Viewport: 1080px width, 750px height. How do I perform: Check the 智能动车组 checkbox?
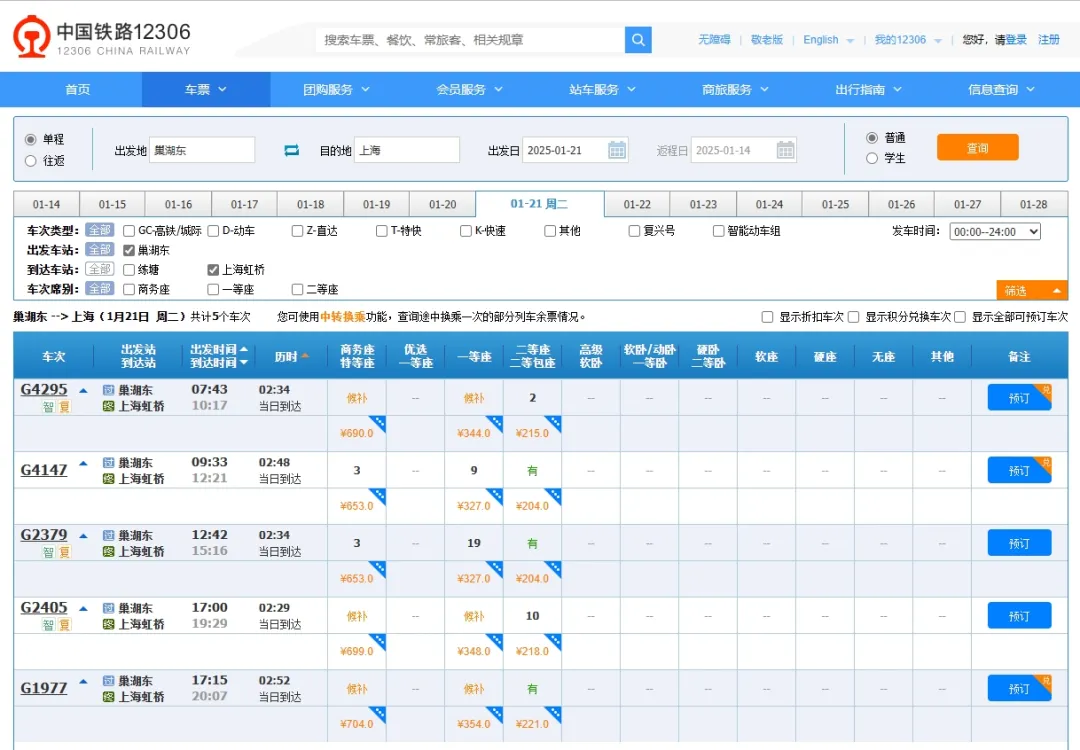point(718,231)
